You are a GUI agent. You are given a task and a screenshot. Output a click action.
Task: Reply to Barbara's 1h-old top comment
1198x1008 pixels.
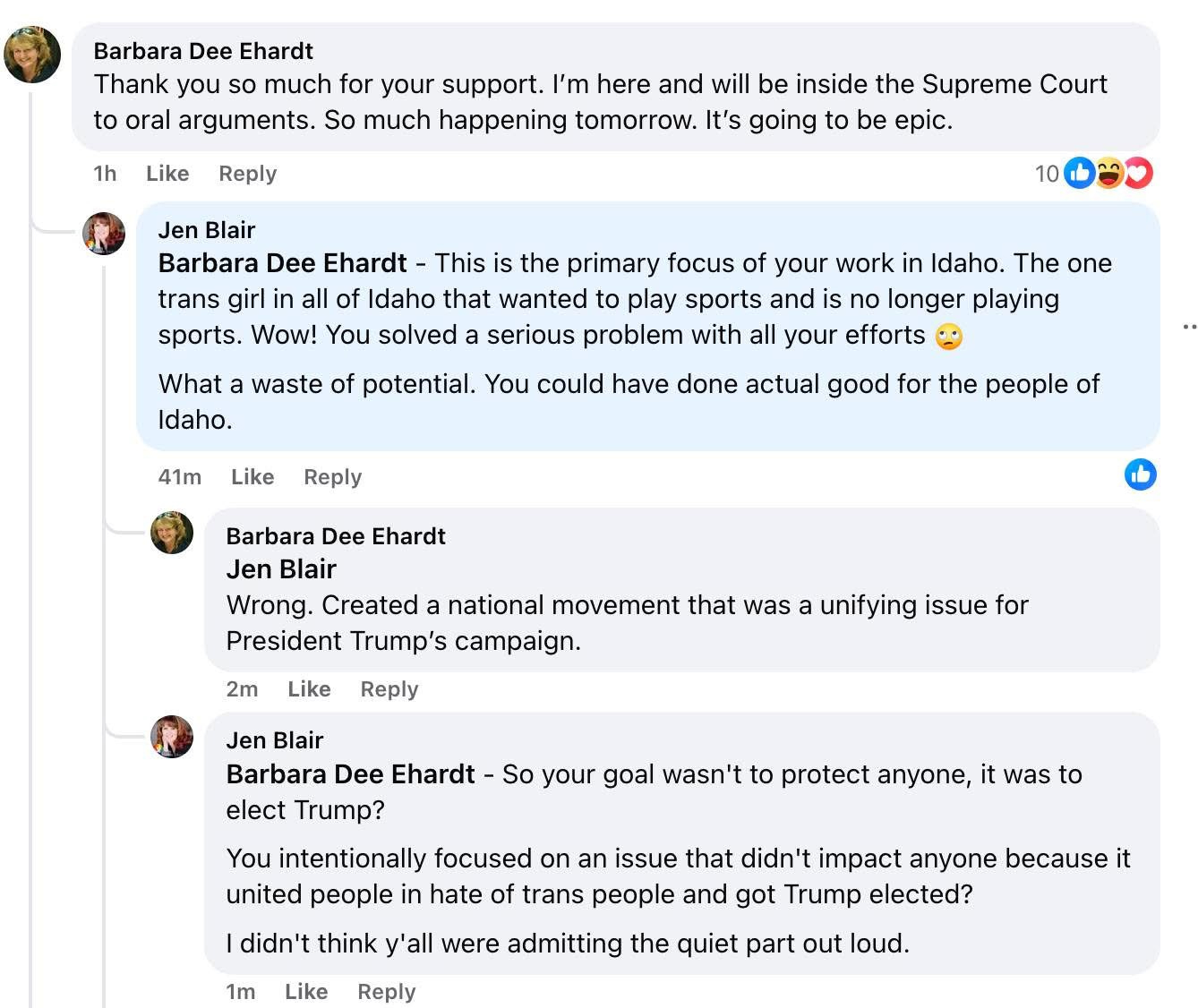[247, 174]
